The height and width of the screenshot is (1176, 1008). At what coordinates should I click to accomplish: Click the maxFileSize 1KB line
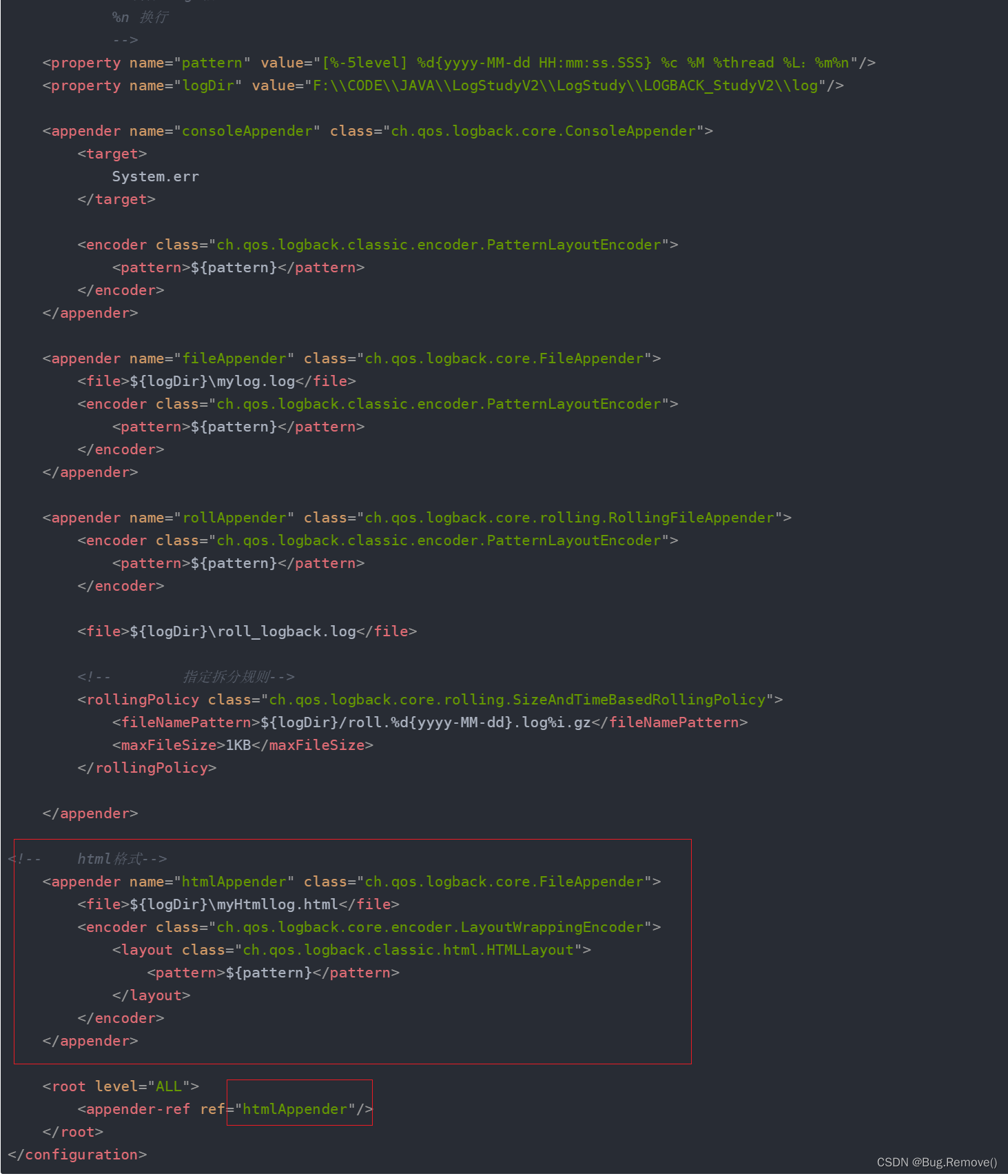(x=243, y=745)
